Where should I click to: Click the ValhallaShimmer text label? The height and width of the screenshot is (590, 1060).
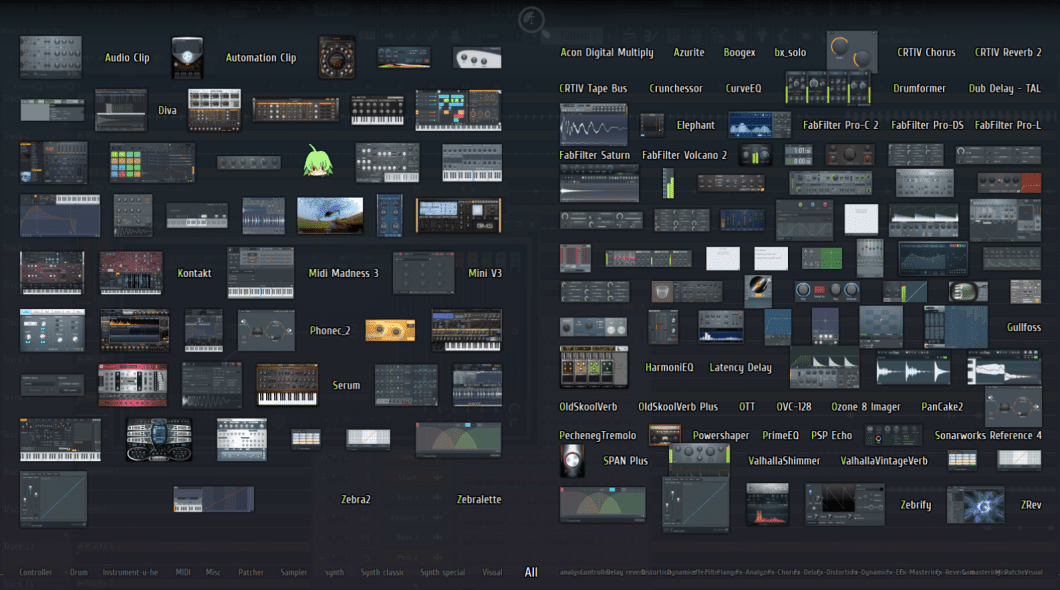[x=785, y=460]
